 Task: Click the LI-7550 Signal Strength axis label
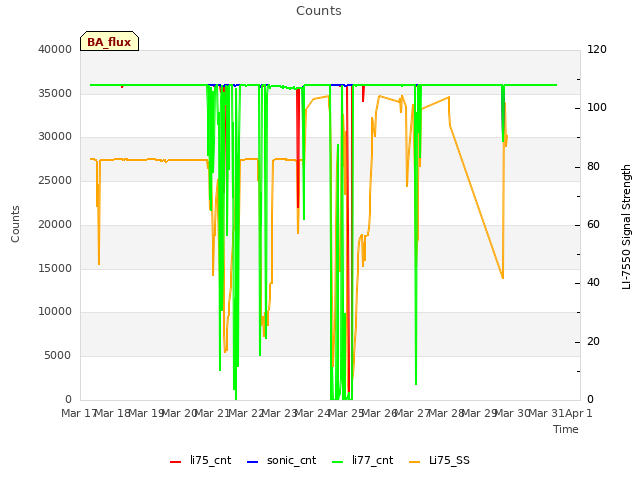pyautogui.click(x=626, y=227)
